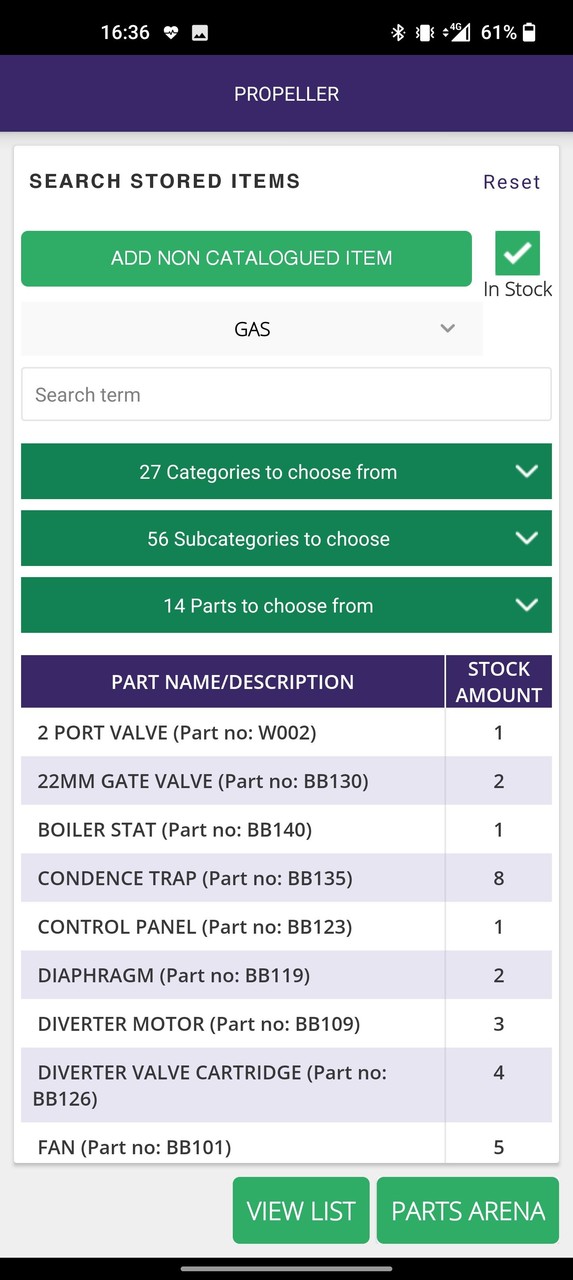Screen dimensions: 573x1280
Task: Select DIVERTER VALVE CARTRIDGE row
Action: click(286, 1085)
